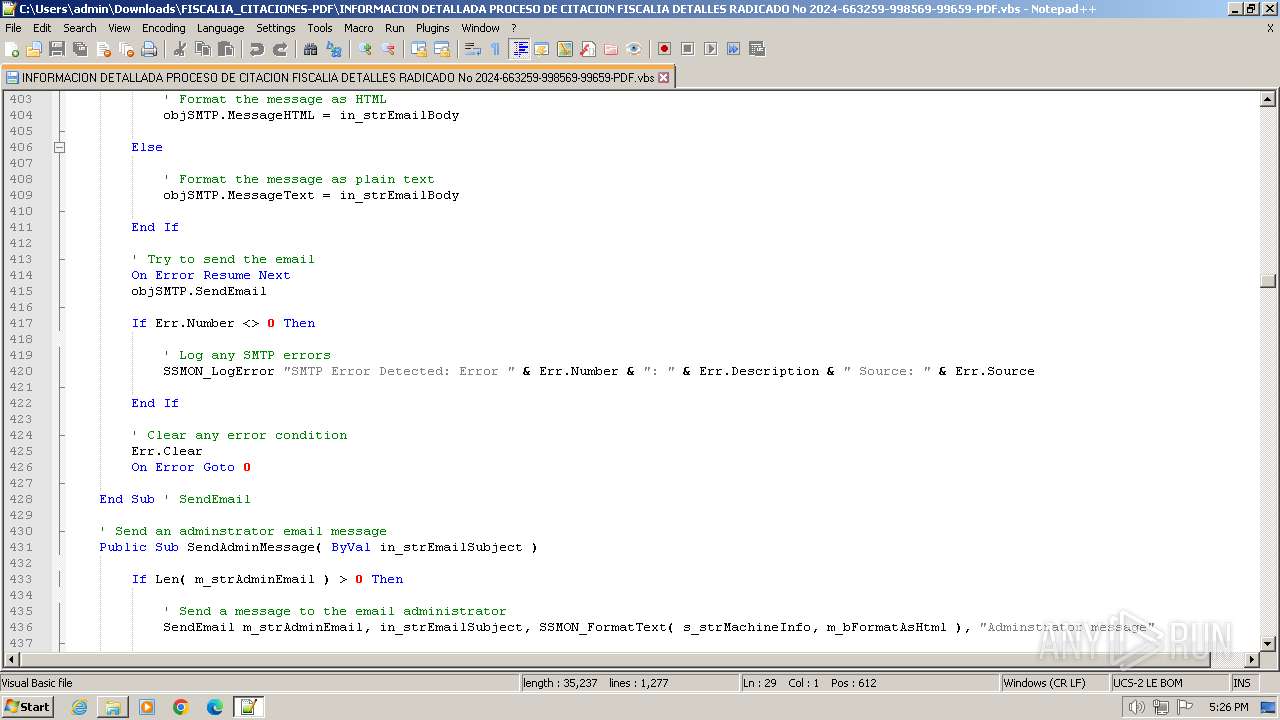This screenshot has width=1280, height=720.
Task: Redo the action using the toolbar arrow
Action: 280,49
